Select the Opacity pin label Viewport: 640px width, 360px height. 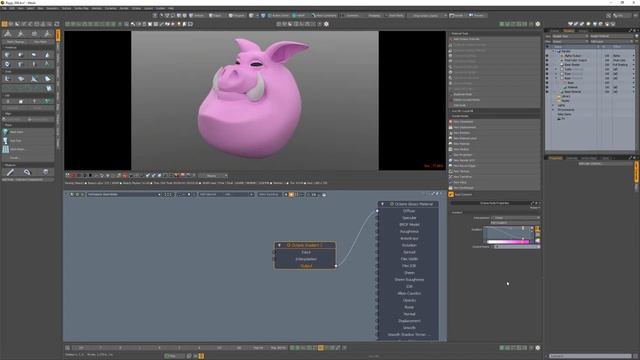coord(409,300)
